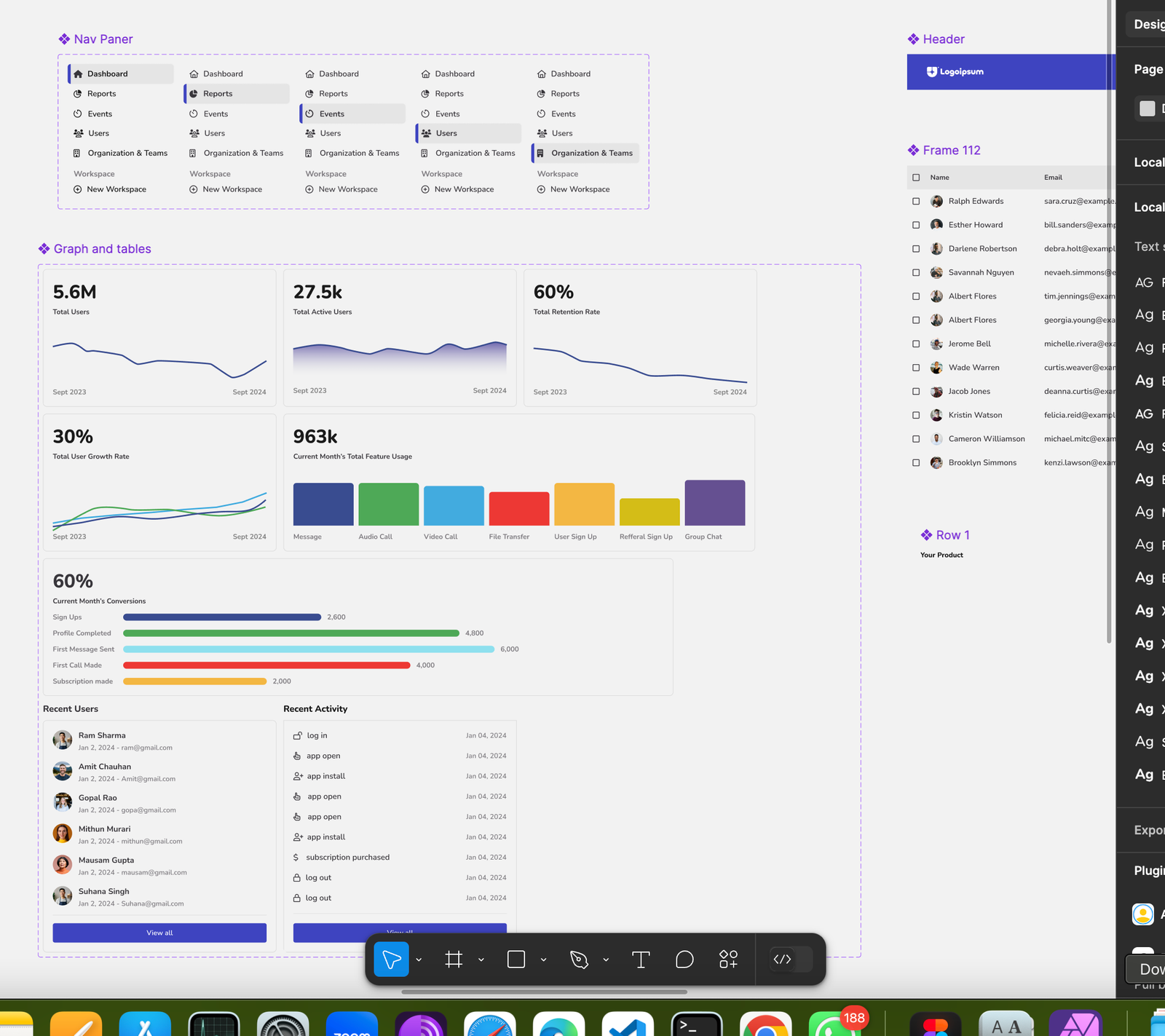Select Reports in the first nav panel
This screenshot has width=1165, height=1036.
coord(102,94)
